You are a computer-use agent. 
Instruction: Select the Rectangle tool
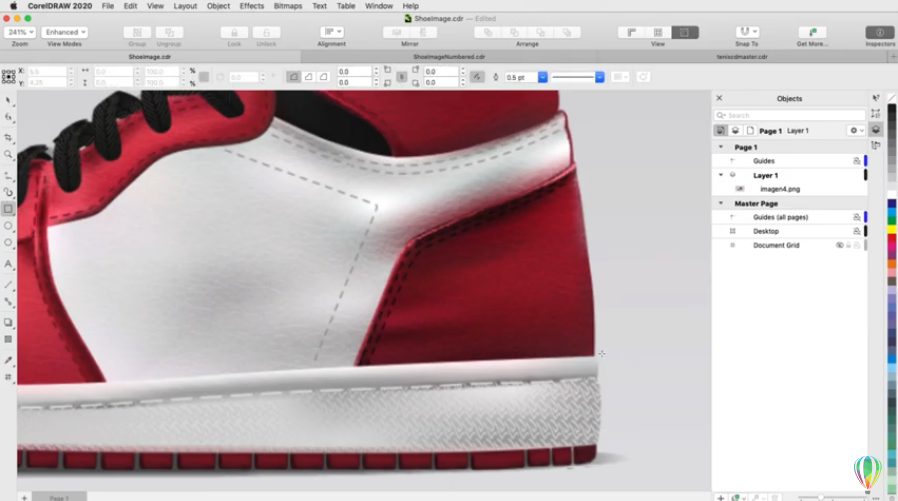coord(8,209)
